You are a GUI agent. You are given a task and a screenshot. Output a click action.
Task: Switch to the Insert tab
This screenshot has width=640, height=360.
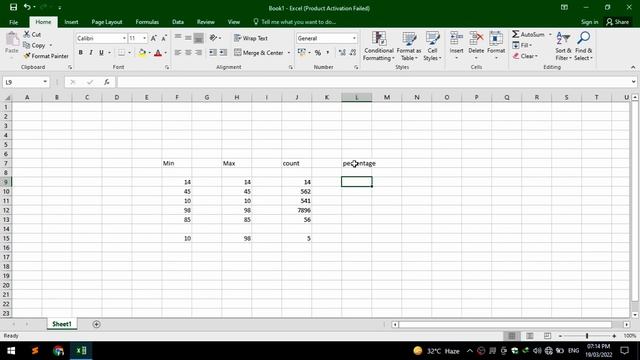[71, 22]
